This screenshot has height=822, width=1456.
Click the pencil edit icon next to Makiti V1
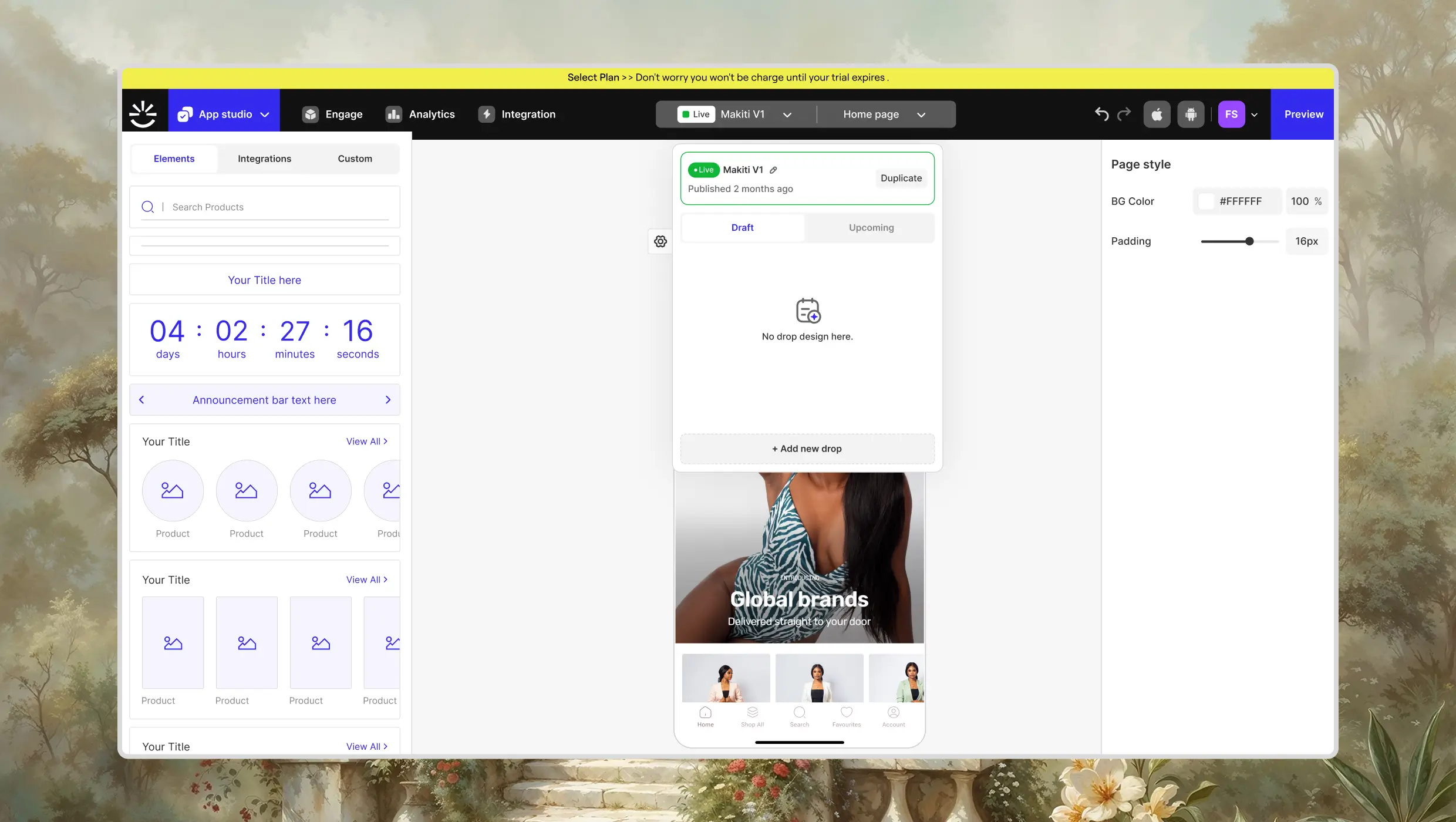(774, 170)
